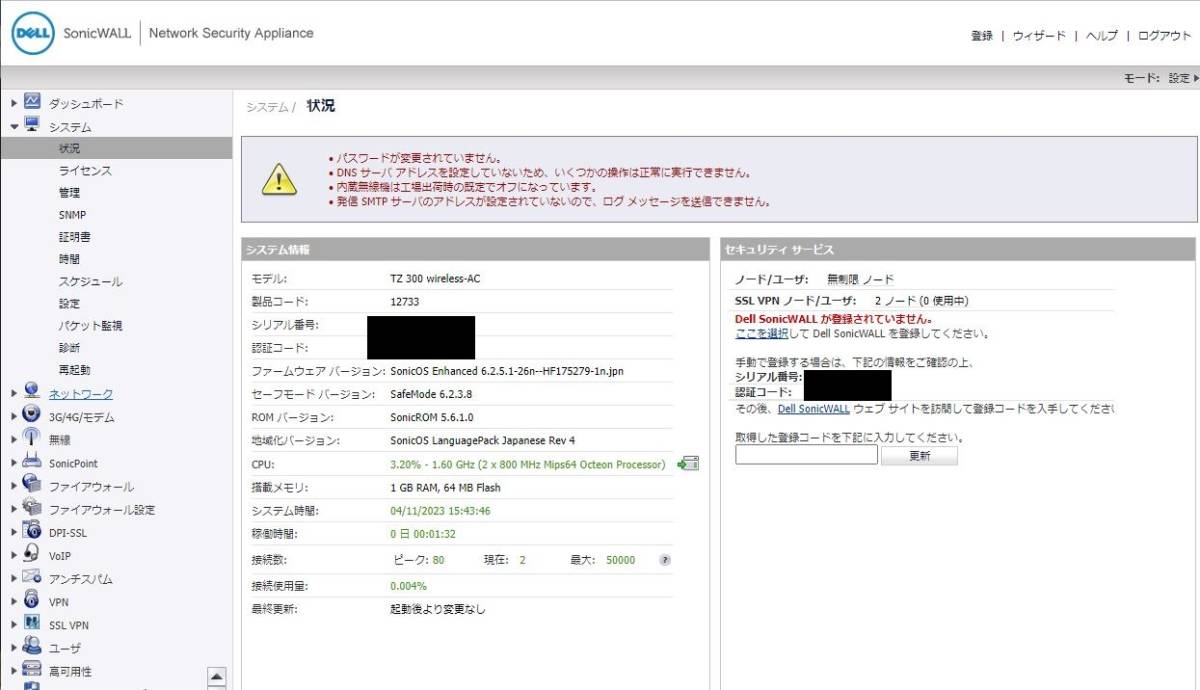Click the アンチスパム sidebar label
This screenshot has height=690, width=1200.
click(81, 579)
